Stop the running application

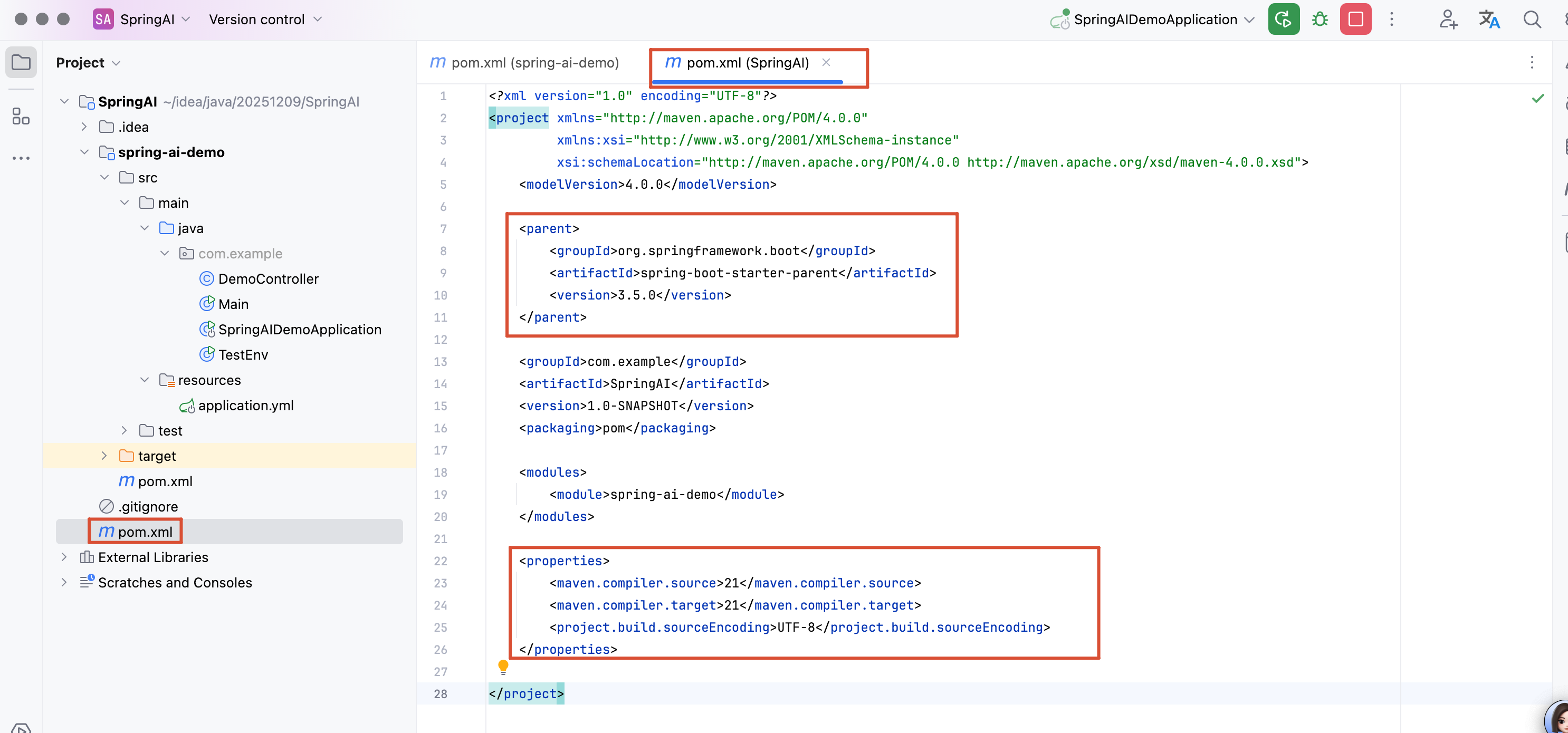(x=1355, y=20)
